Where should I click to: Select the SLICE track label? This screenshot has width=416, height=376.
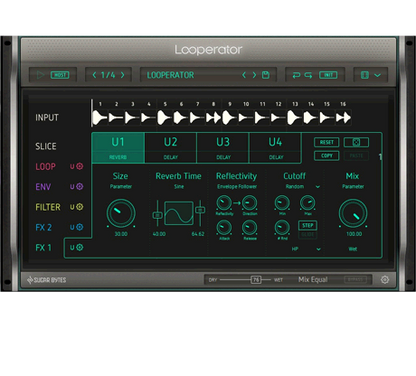pyautogui.click(x=46, y=146)
